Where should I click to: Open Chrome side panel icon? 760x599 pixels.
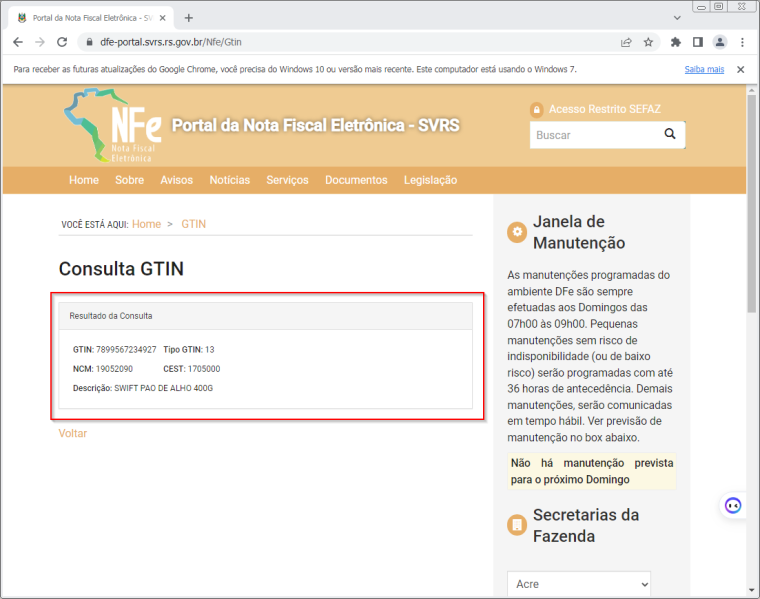(697, 42)
